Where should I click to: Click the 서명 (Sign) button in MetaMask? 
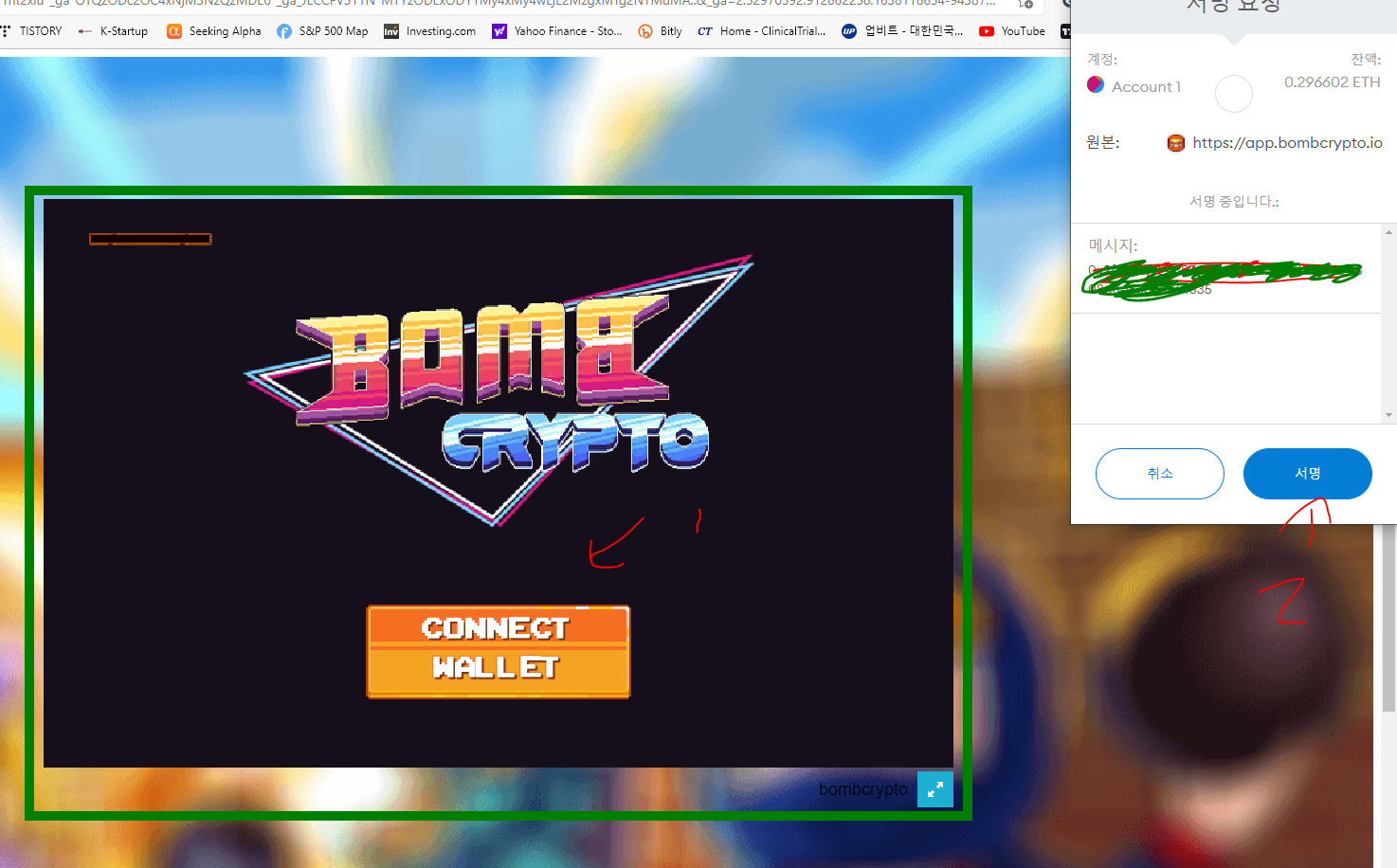[x=1308, y=474]
